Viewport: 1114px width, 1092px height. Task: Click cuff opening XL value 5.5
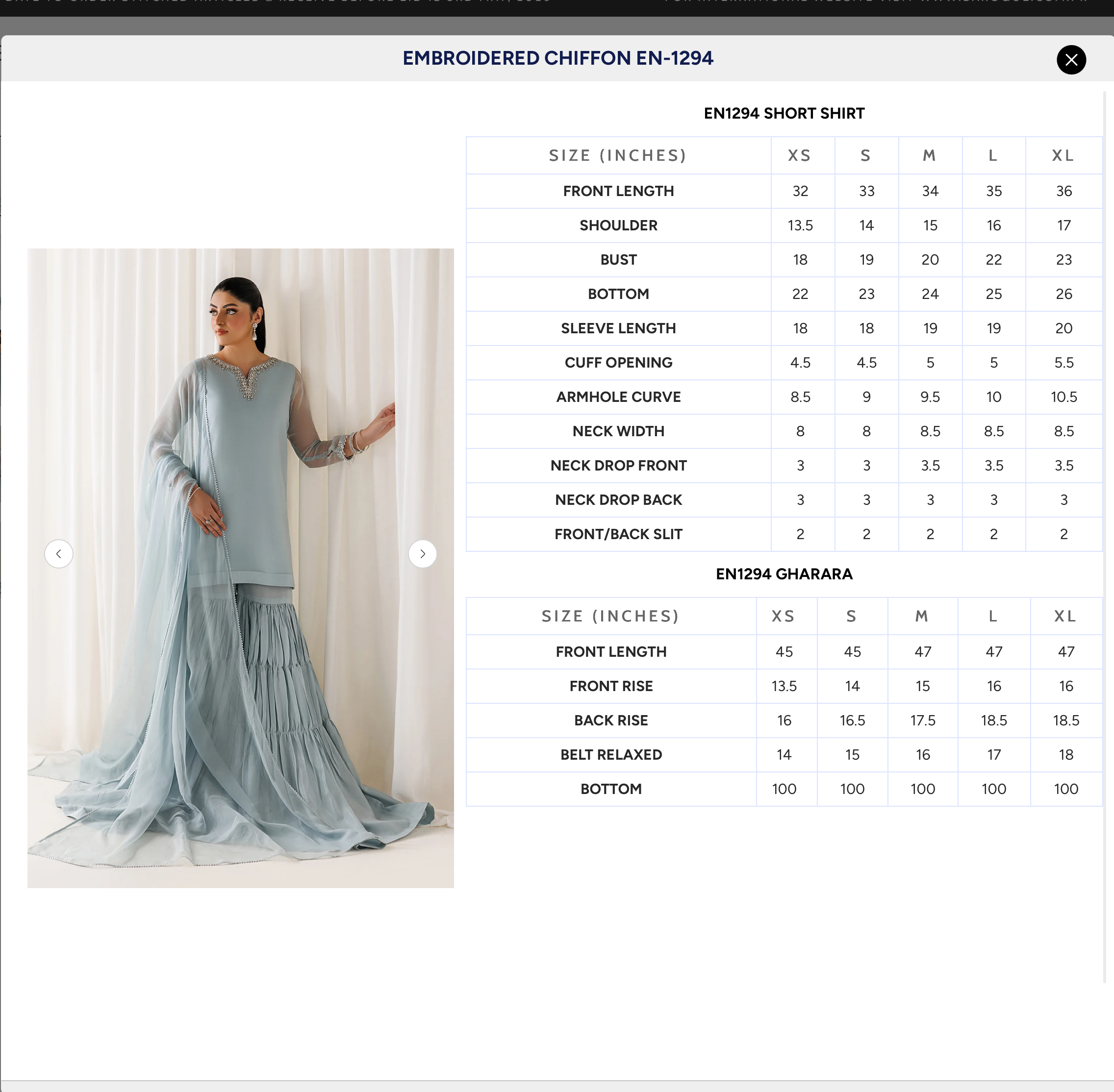[1063, 363]
